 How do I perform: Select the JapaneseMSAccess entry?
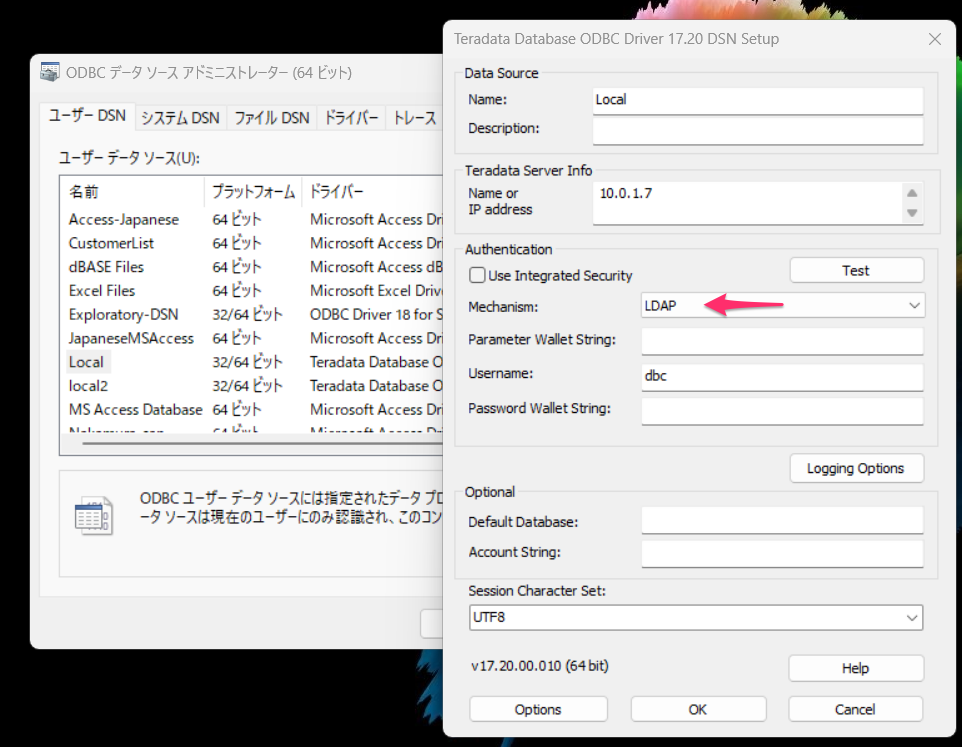(254, 339)
